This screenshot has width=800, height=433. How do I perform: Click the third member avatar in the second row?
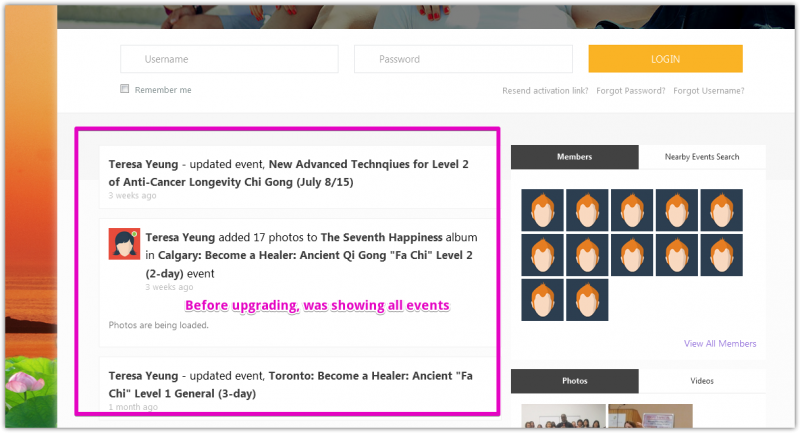632,255
